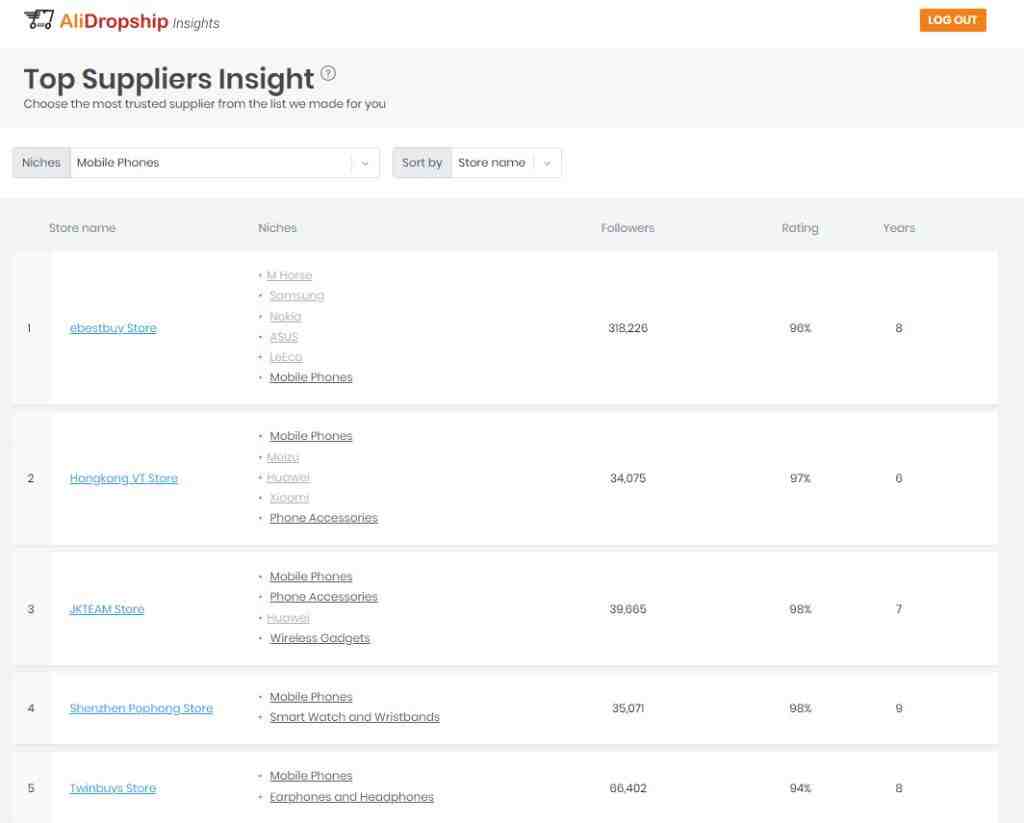
Task: Click the Sort by chevron arrow
Action: click(547, 163)
